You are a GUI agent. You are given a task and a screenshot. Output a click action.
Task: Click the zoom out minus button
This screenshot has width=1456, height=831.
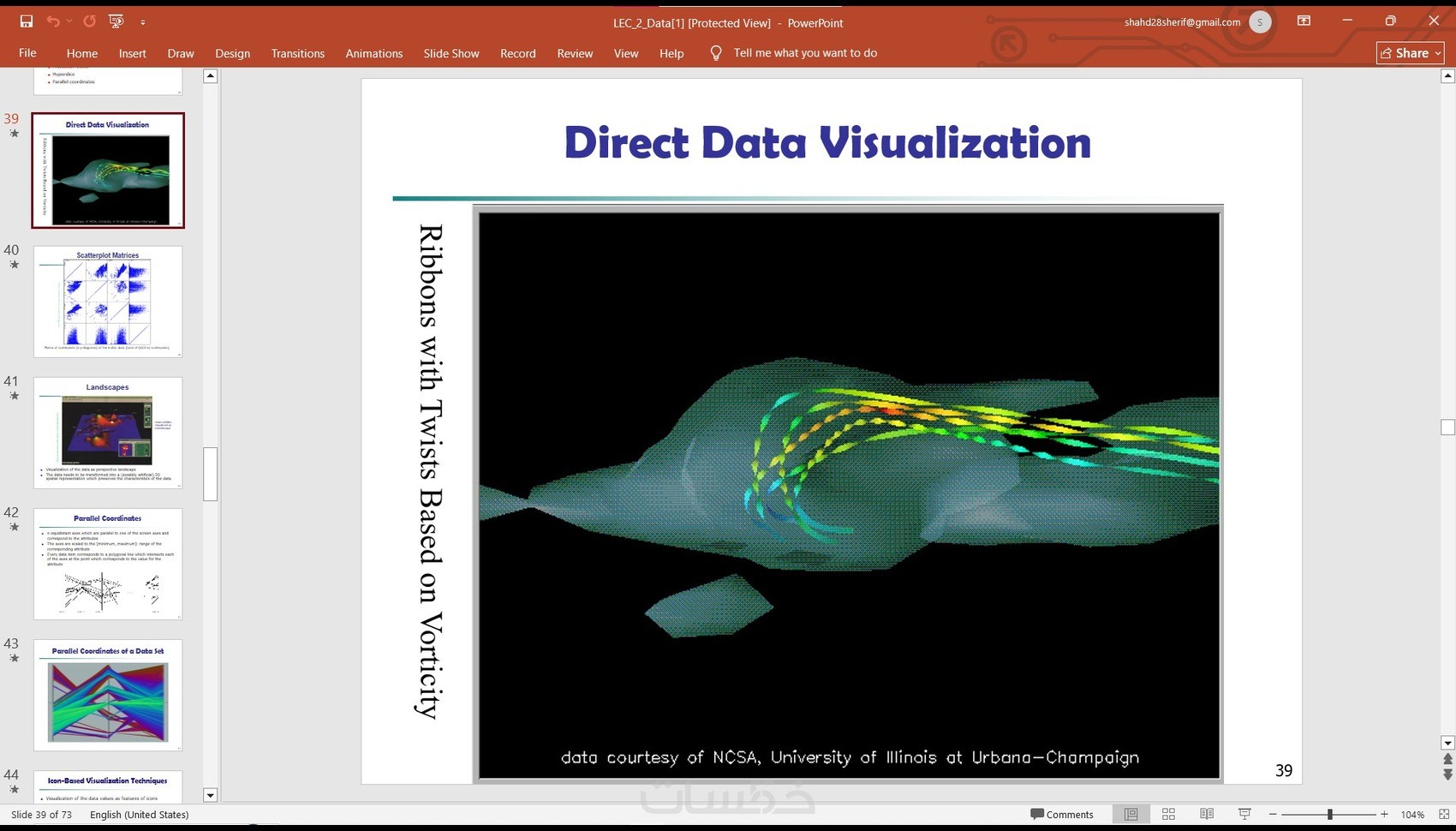[x=1273, y=815]
